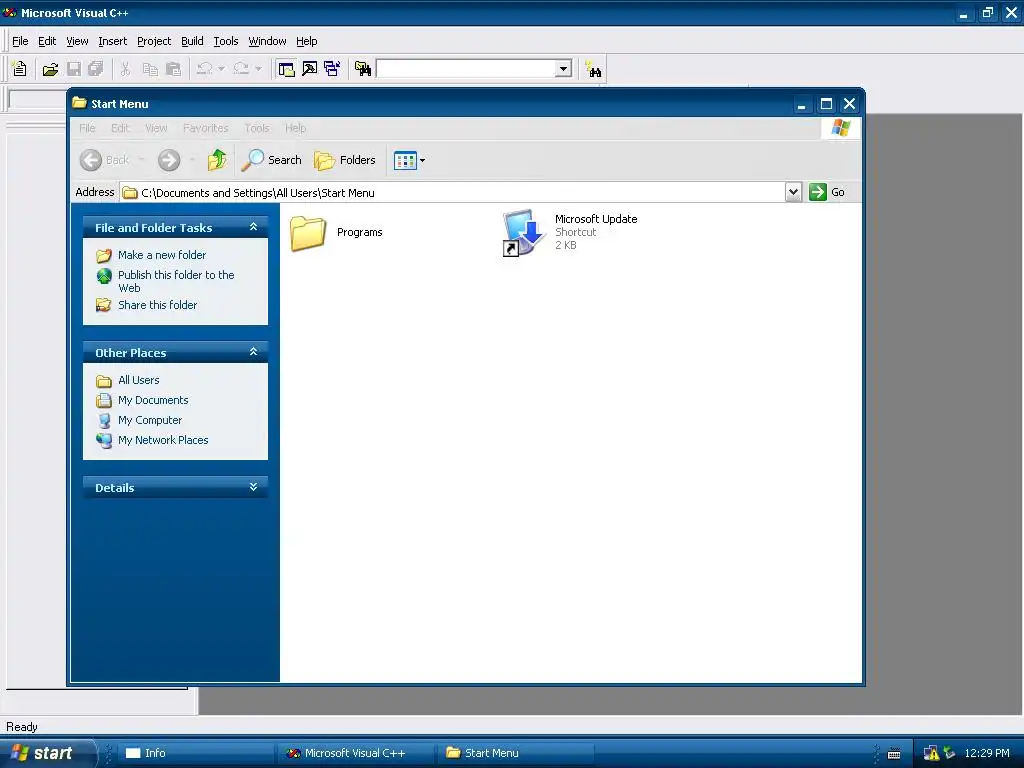The width and height of the screenshot is (1024, 768).
Task: Click the Go button beside address bar
Action: pos(827,192)
